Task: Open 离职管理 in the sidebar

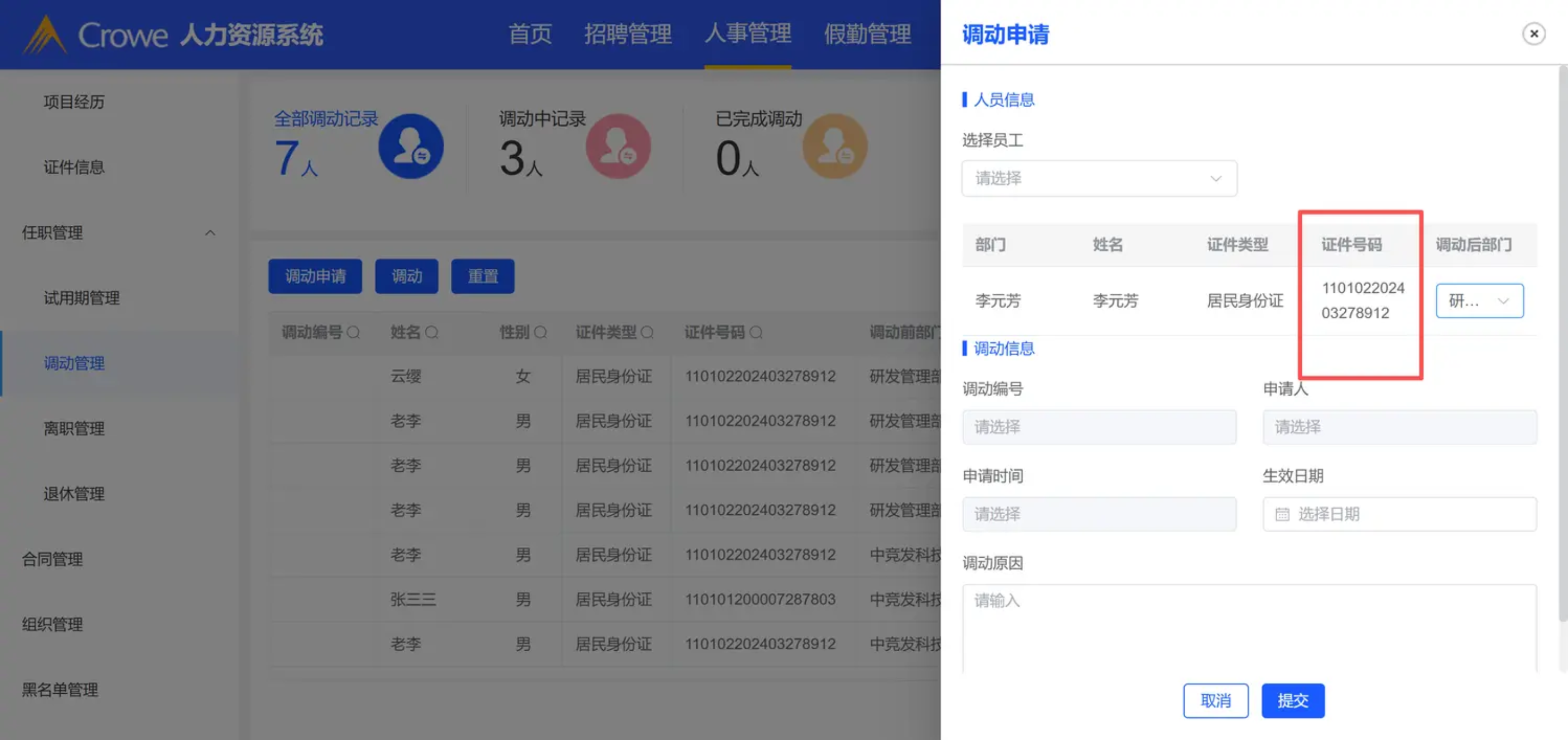Action: pos(73,428)
